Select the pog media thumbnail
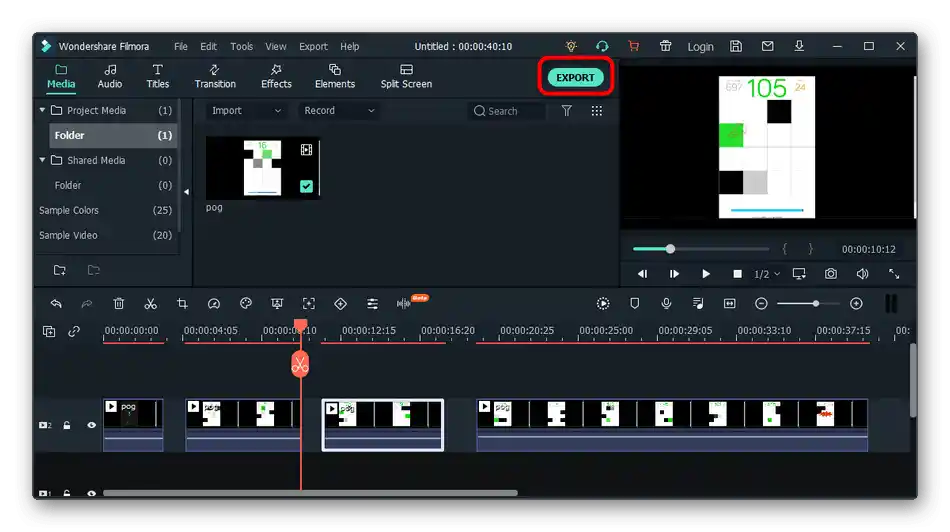 pyautogui.click(x=262, y=168)
